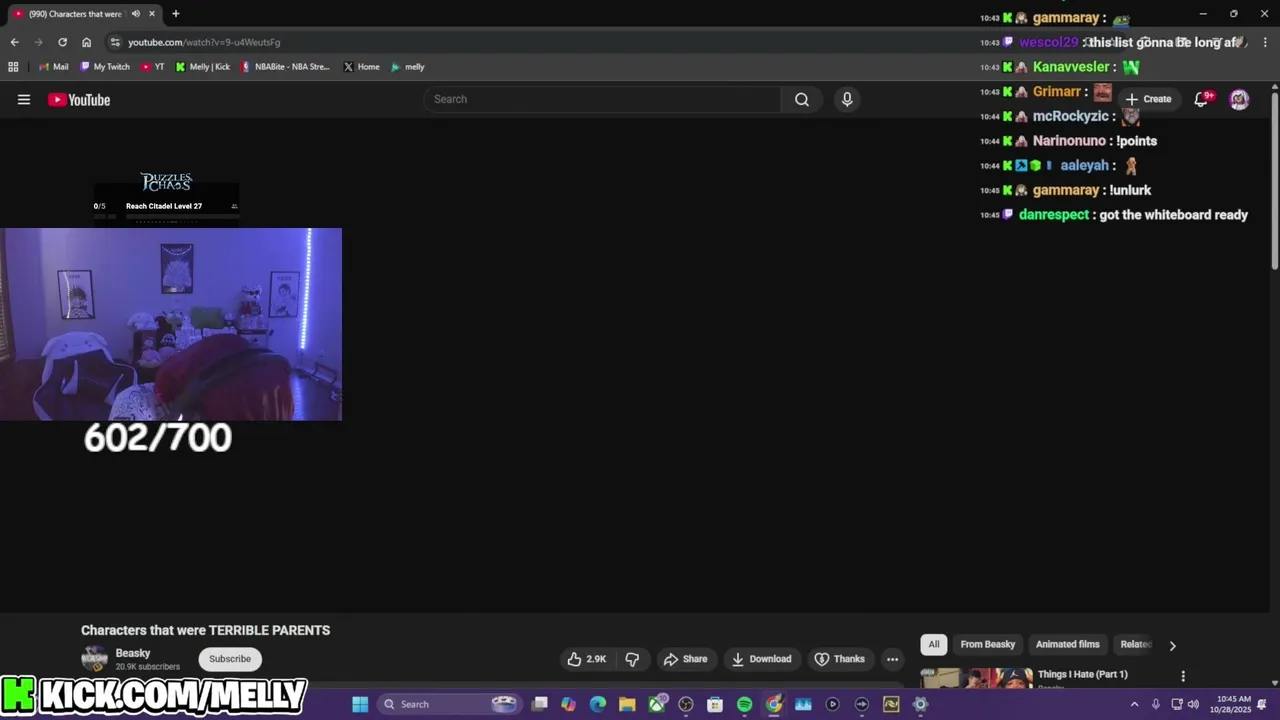This screenshot has height=720, width=1280.
Task: Open the Settings gear on the taskbar
Action: [920, 704]
